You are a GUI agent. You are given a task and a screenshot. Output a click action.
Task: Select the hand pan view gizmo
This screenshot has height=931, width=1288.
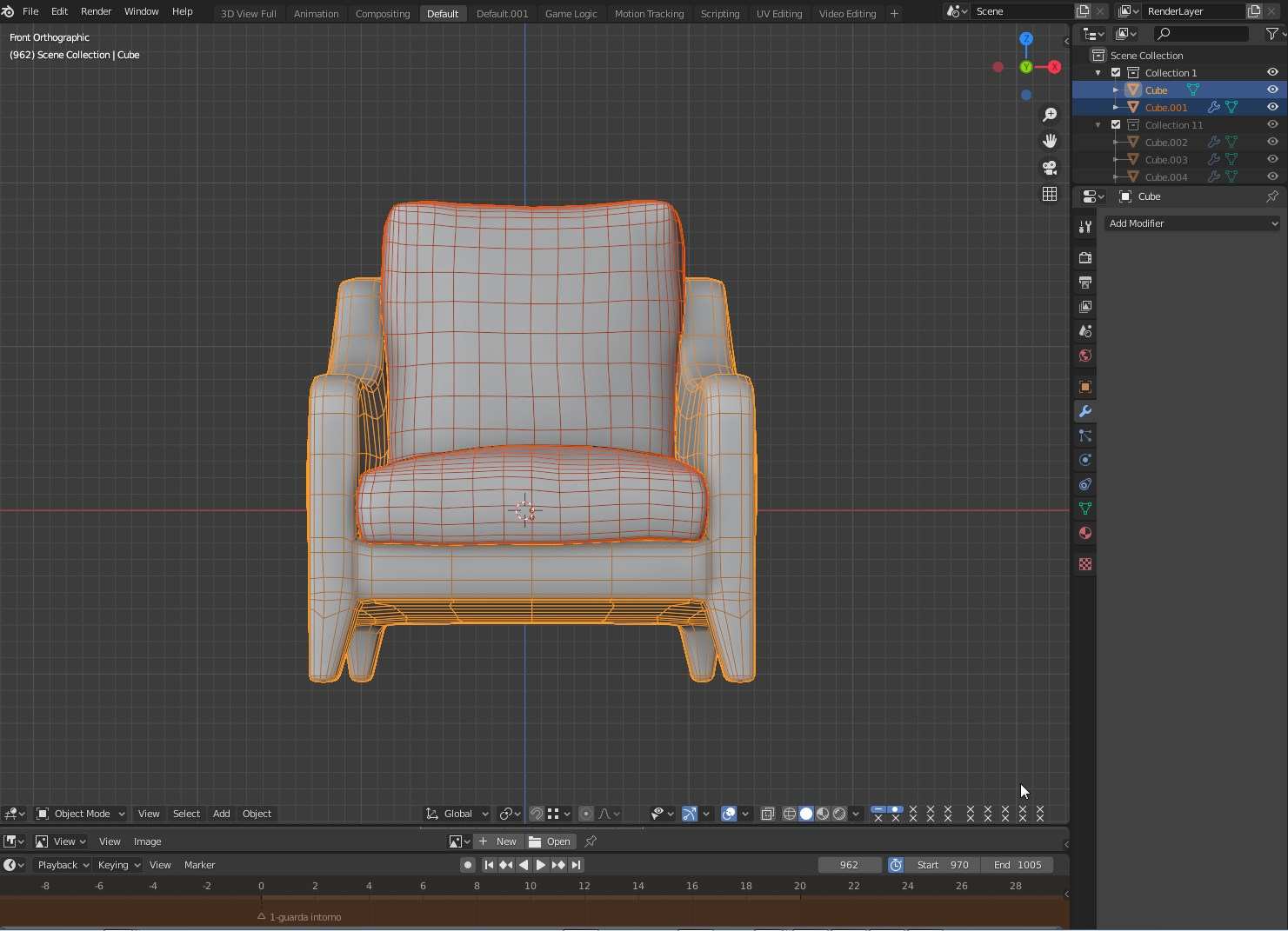[1050, 141]
